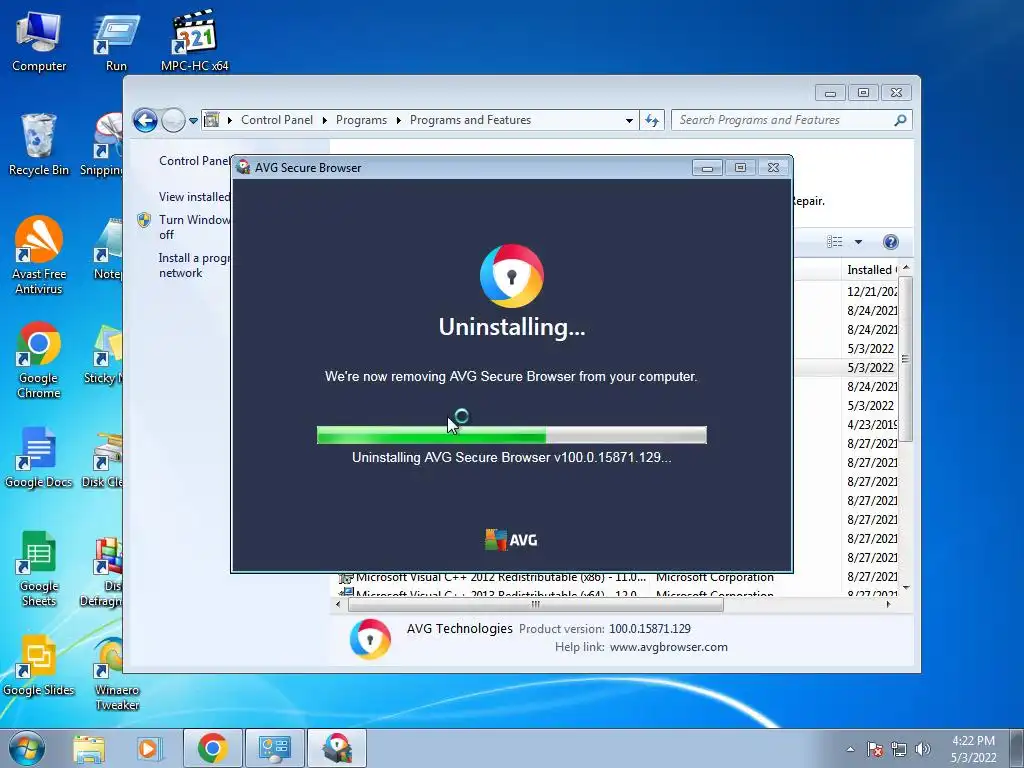Launch Winaero Tweaker shortcut
Image resolution: width=1024 pixels, height=768 pixels.
pos(116,673)
